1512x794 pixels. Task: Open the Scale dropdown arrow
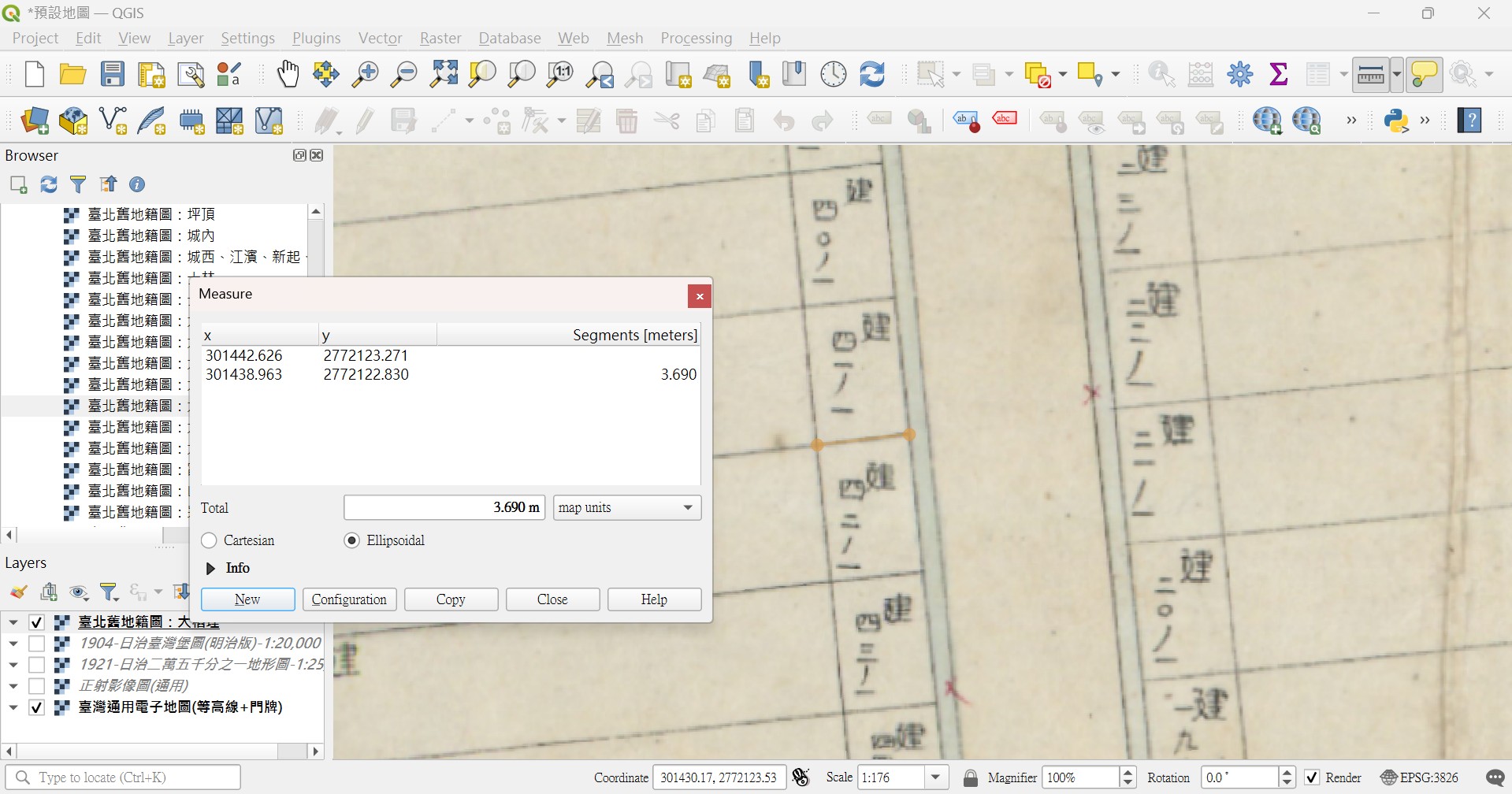point(936,777)
